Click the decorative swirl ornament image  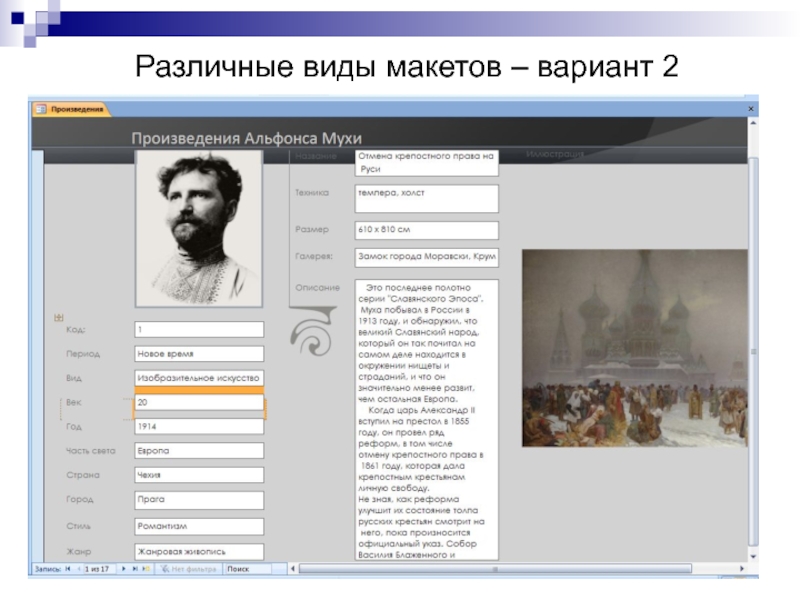click(309, 337)
